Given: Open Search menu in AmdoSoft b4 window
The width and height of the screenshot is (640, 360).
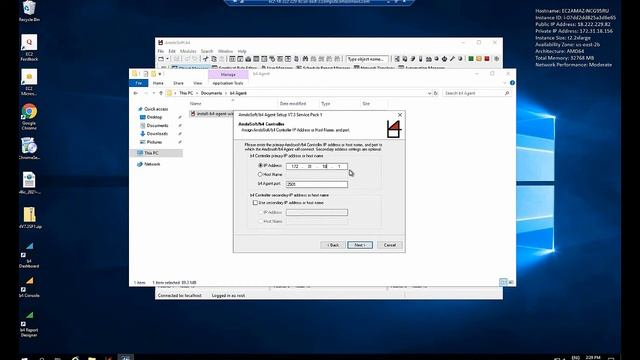Looking at the screenshot, I should pyautogui.click(x=207, y=51).
